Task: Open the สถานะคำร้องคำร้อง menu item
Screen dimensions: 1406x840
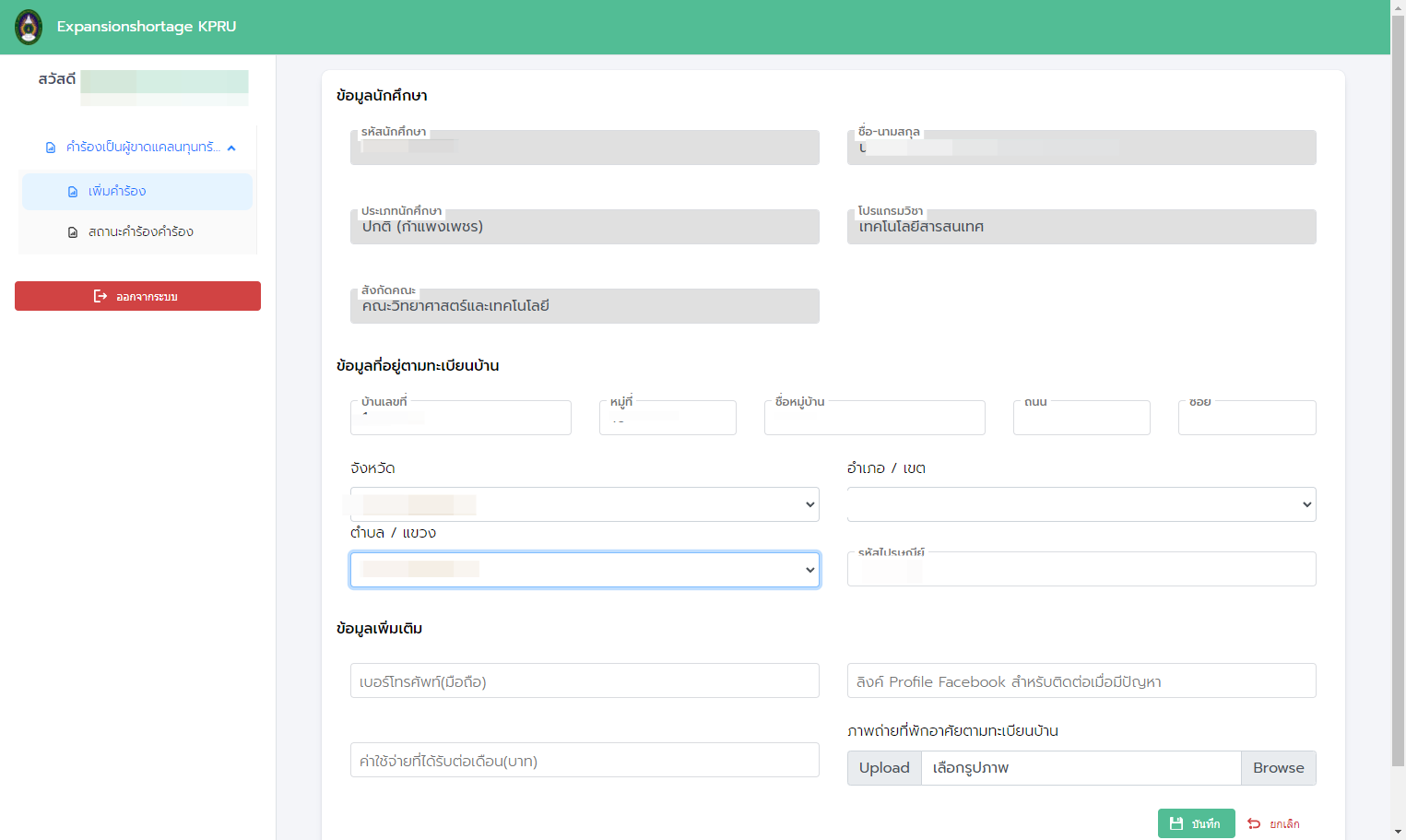Action: (136, 232)
